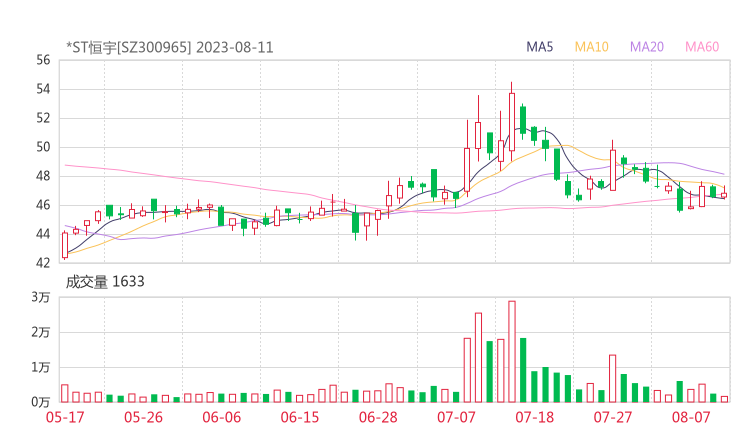
Task: Click the 06-28 date axis label
Action: [378, 417]
